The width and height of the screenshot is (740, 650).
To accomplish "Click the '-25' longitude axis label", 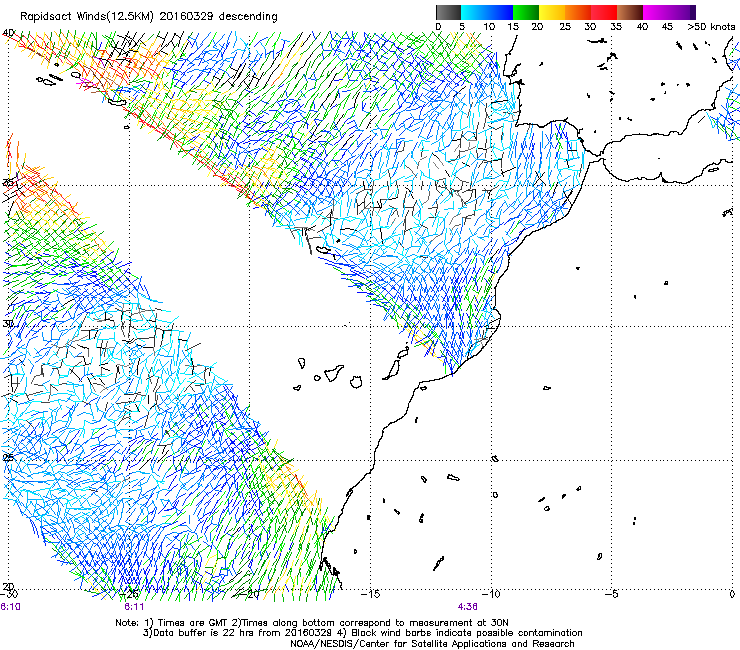I will (x=130, y=594).
